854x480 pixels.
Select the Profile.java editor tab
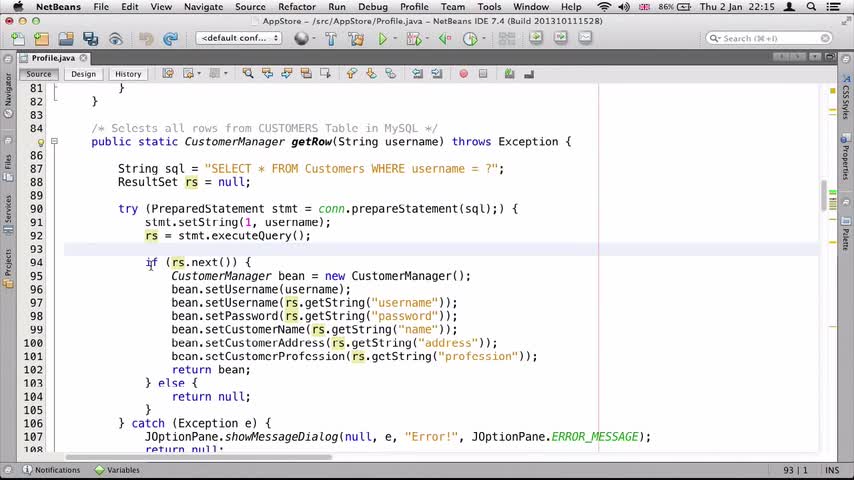[x=53, y=58]
